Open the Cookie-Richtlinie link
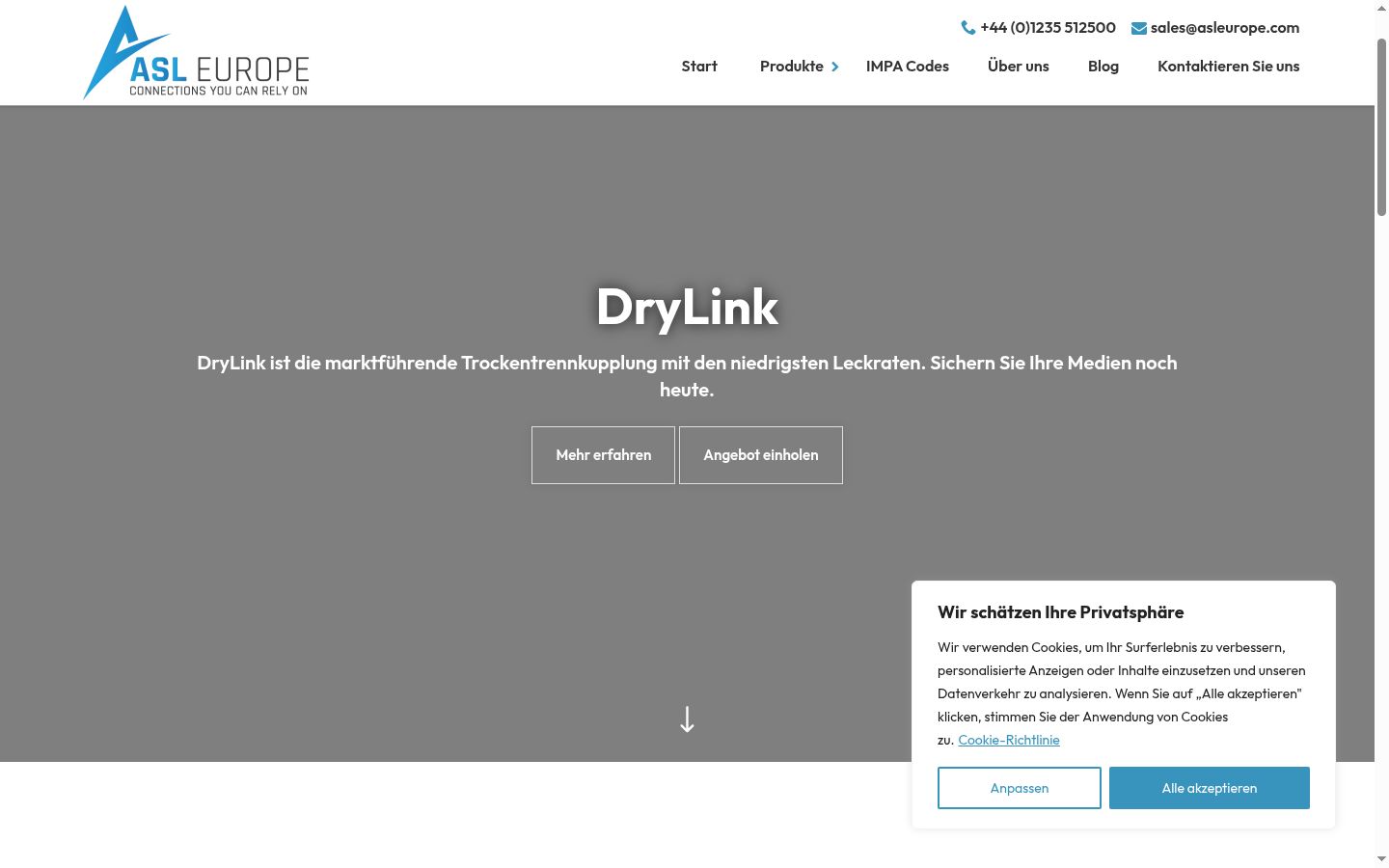 pos(1009,740)
